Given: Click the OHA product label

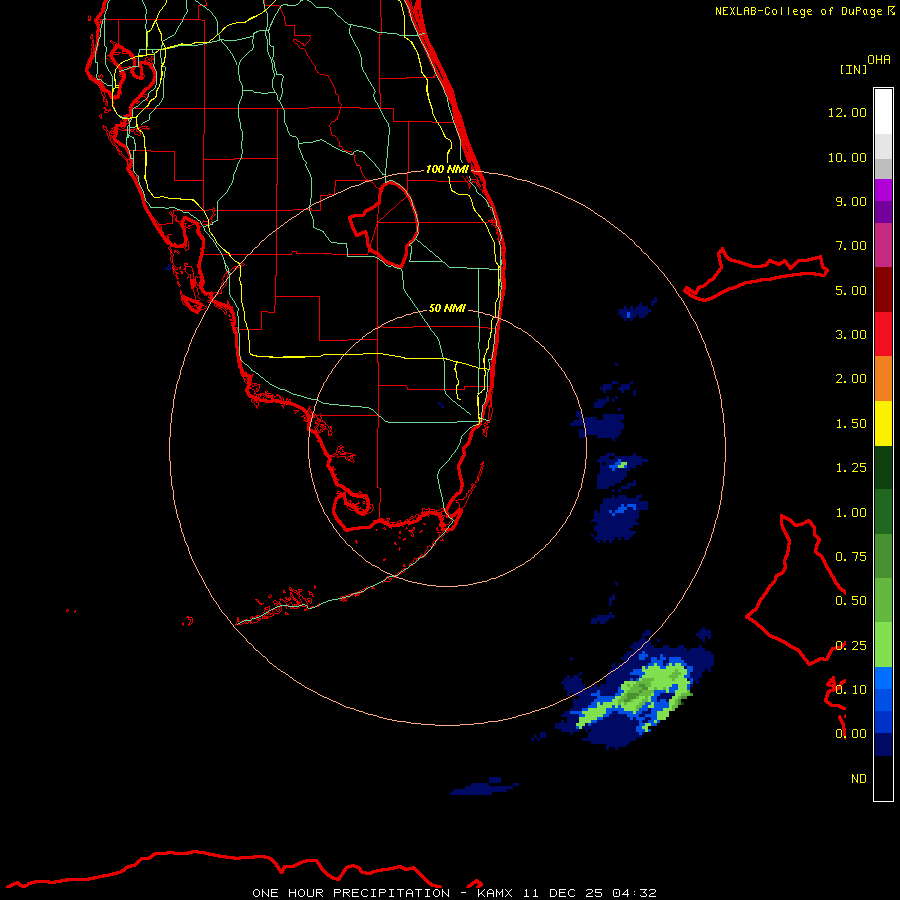Looking at the screenshot, I should pyautogui.click(x=879, y=60).
